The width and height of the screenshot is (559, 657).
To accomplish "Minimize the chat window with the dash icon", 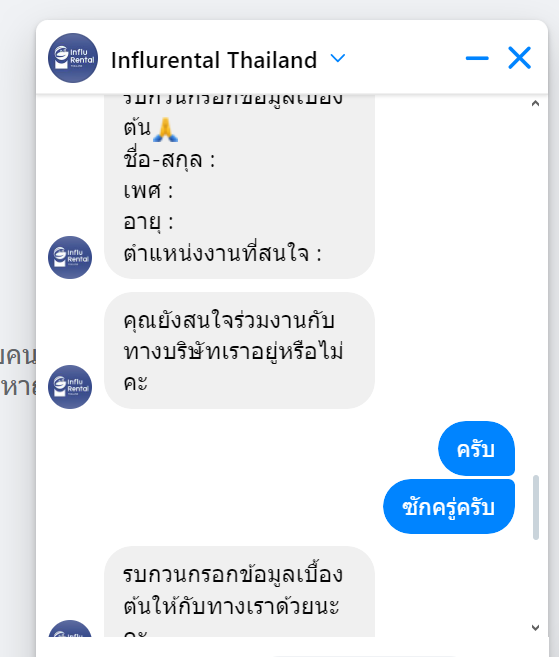I will coord(477,58).
